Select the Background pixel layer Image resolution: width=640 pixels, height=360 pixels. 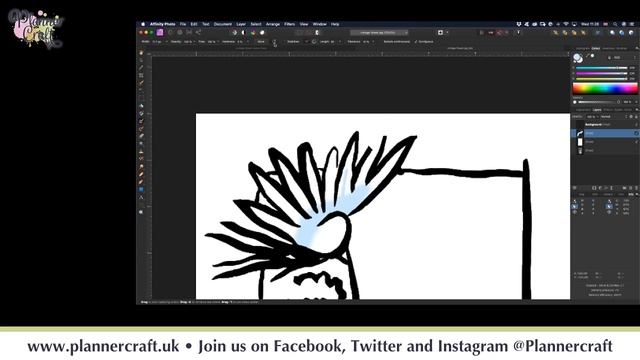click(x=605, y=124)
